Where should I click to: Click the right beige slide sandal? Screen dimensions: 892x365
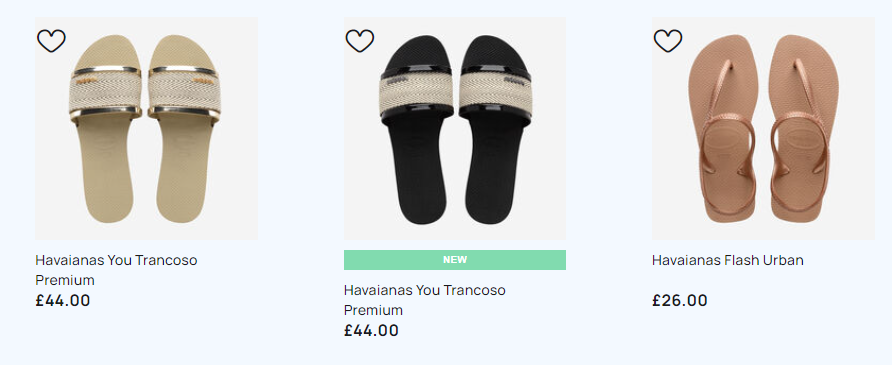(x=184, y=129)
